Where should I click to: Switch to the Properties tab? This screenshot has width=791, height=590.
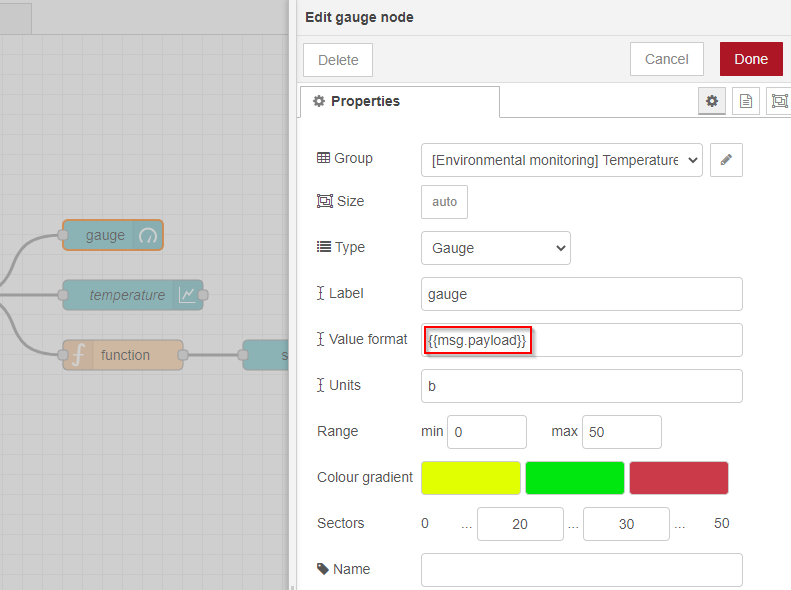point(400,101)
